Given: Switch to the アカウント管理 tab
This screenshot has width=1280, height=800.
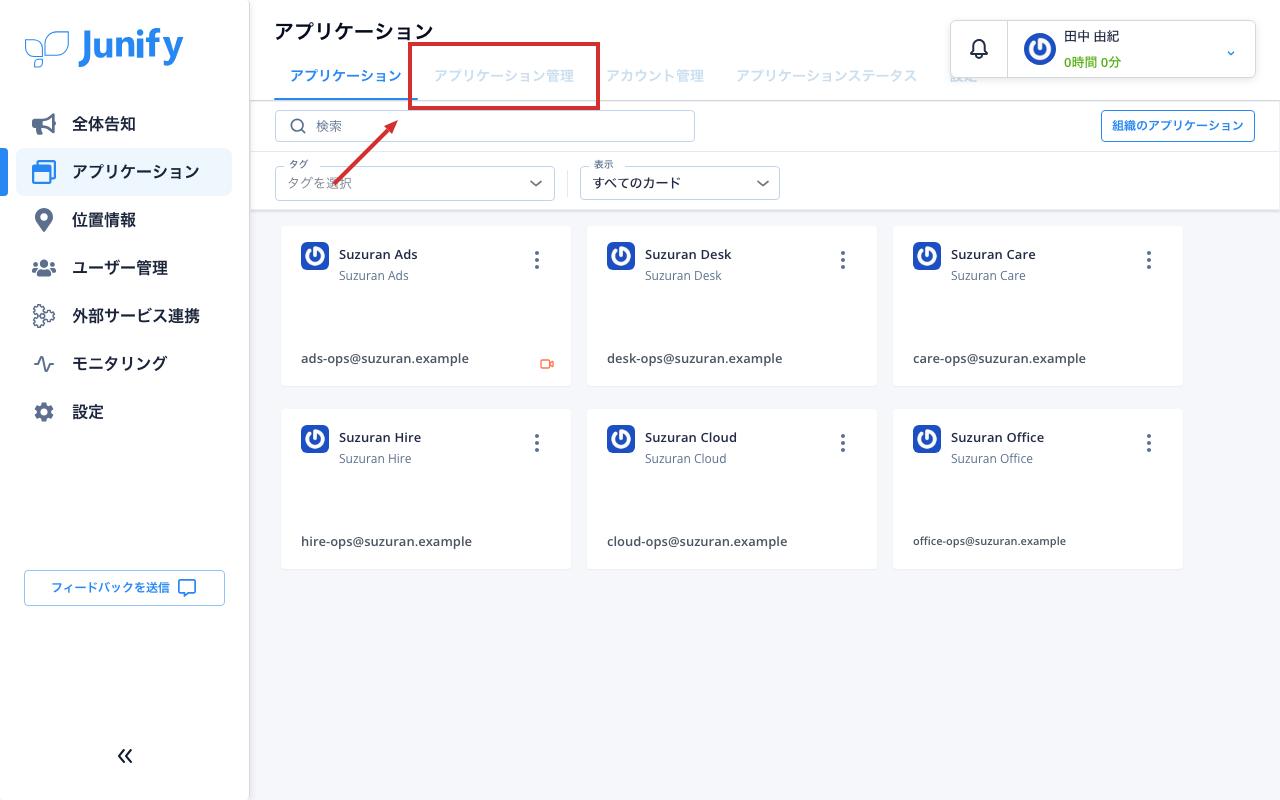Looking at the screenshot, I should pos(655,76).
